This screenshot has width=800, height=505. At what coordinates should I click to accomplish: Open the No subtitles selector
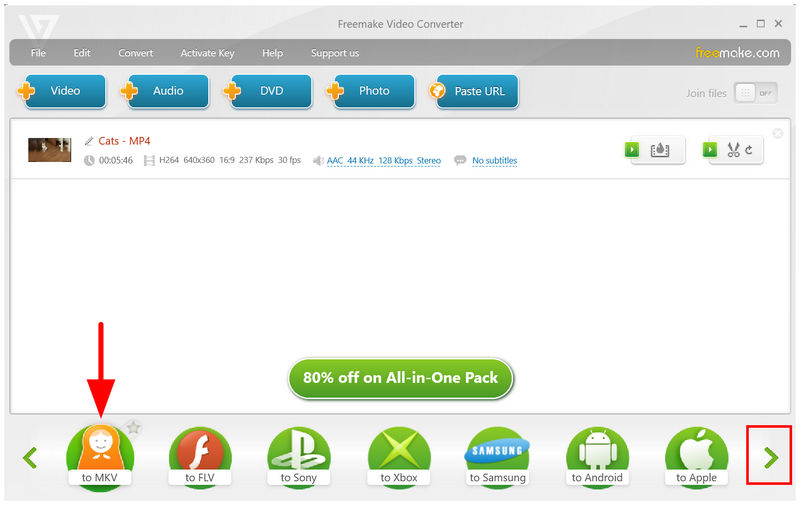(494, 161)
